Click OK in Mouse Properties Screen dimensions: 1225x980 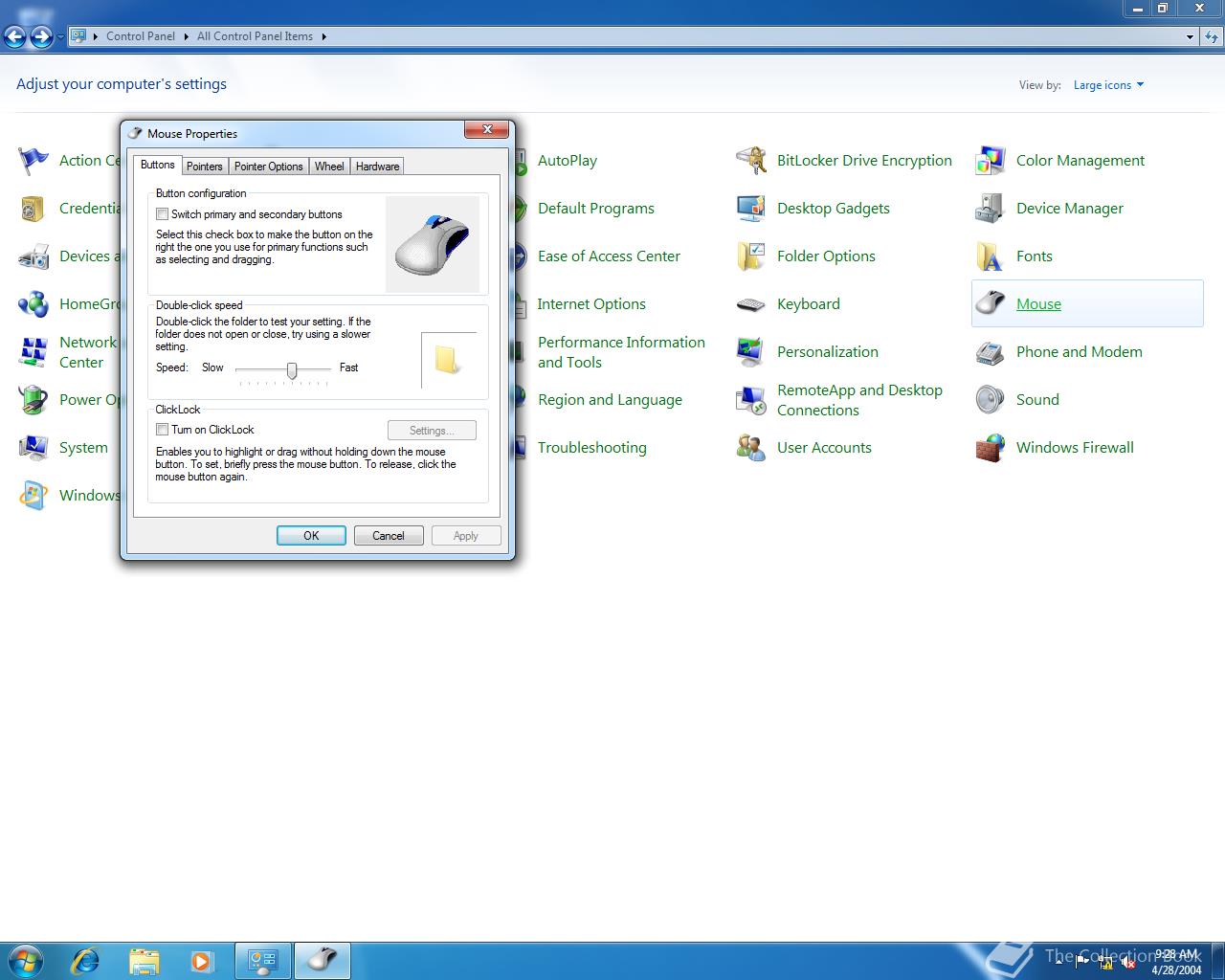click(x=311, y=536)
